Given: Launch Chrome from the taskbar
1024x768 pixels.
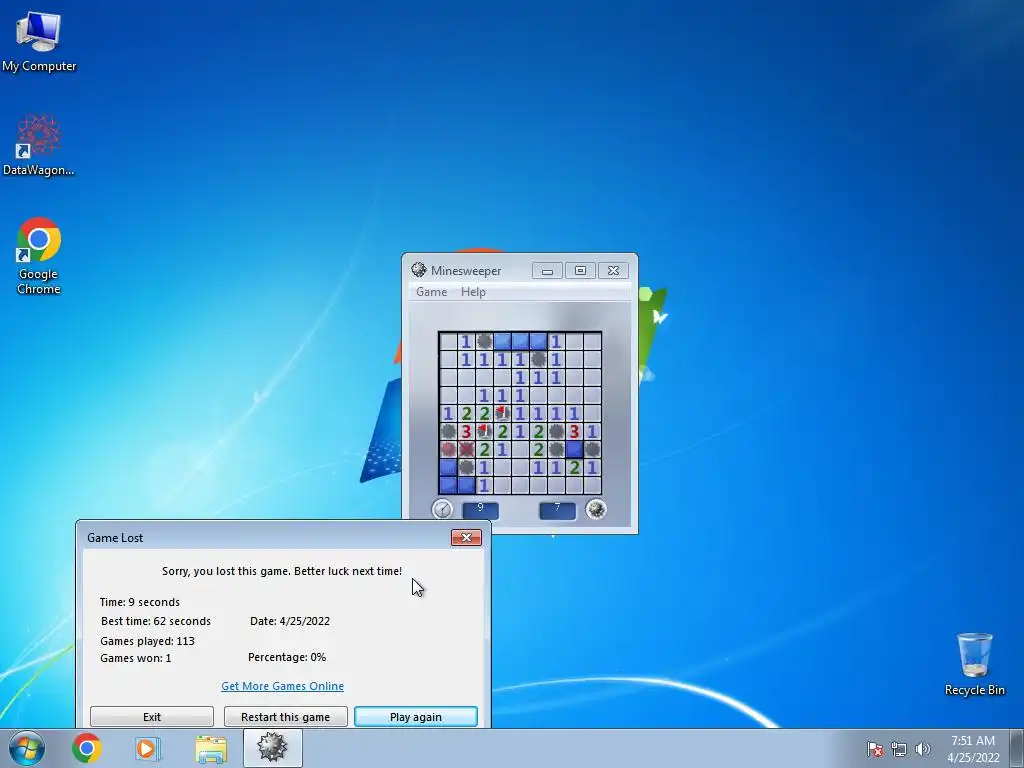Looking at the screenshot, I should (x=87, y=748).
